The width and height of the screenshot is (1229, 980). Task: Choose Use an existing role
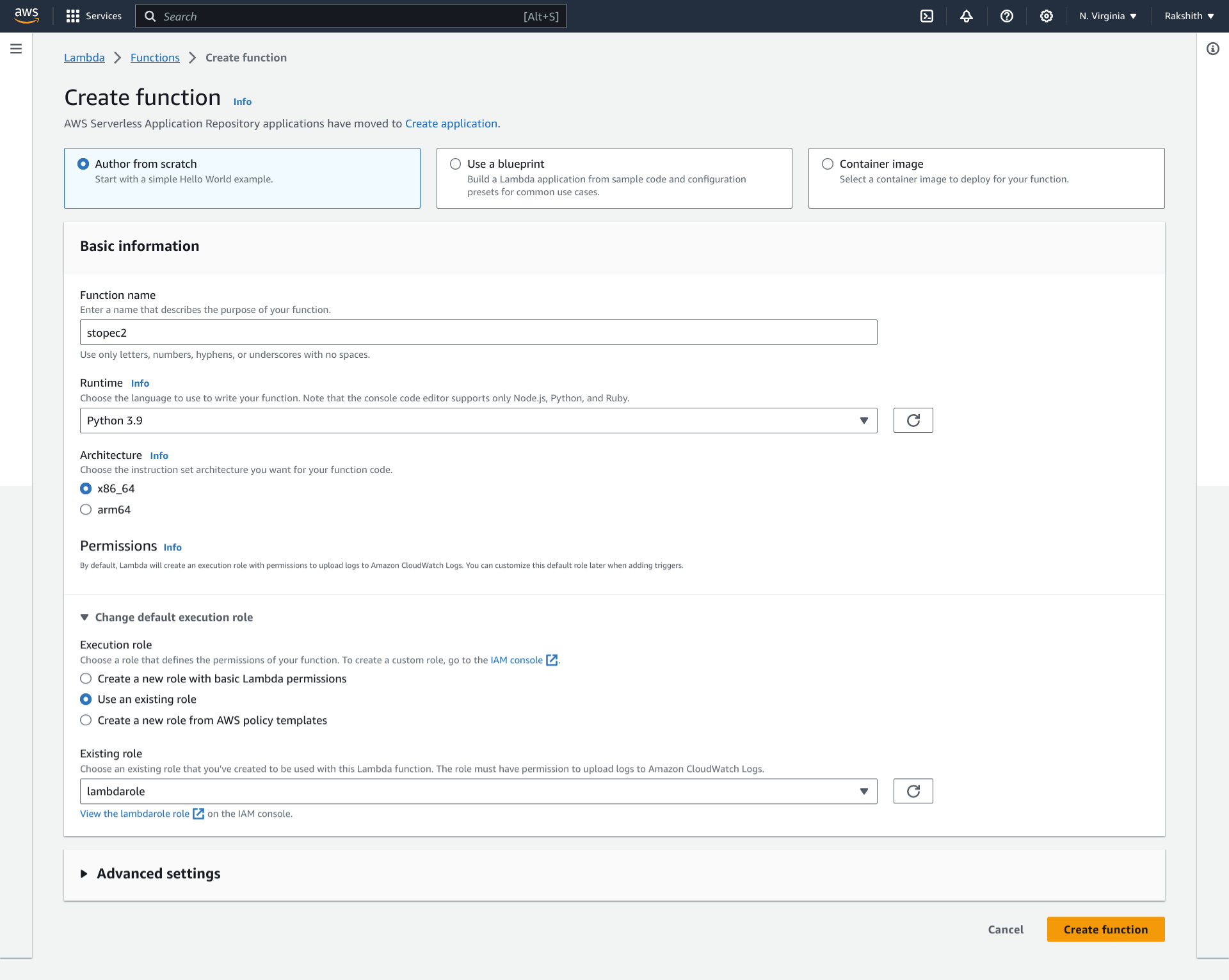pos(86,699)
